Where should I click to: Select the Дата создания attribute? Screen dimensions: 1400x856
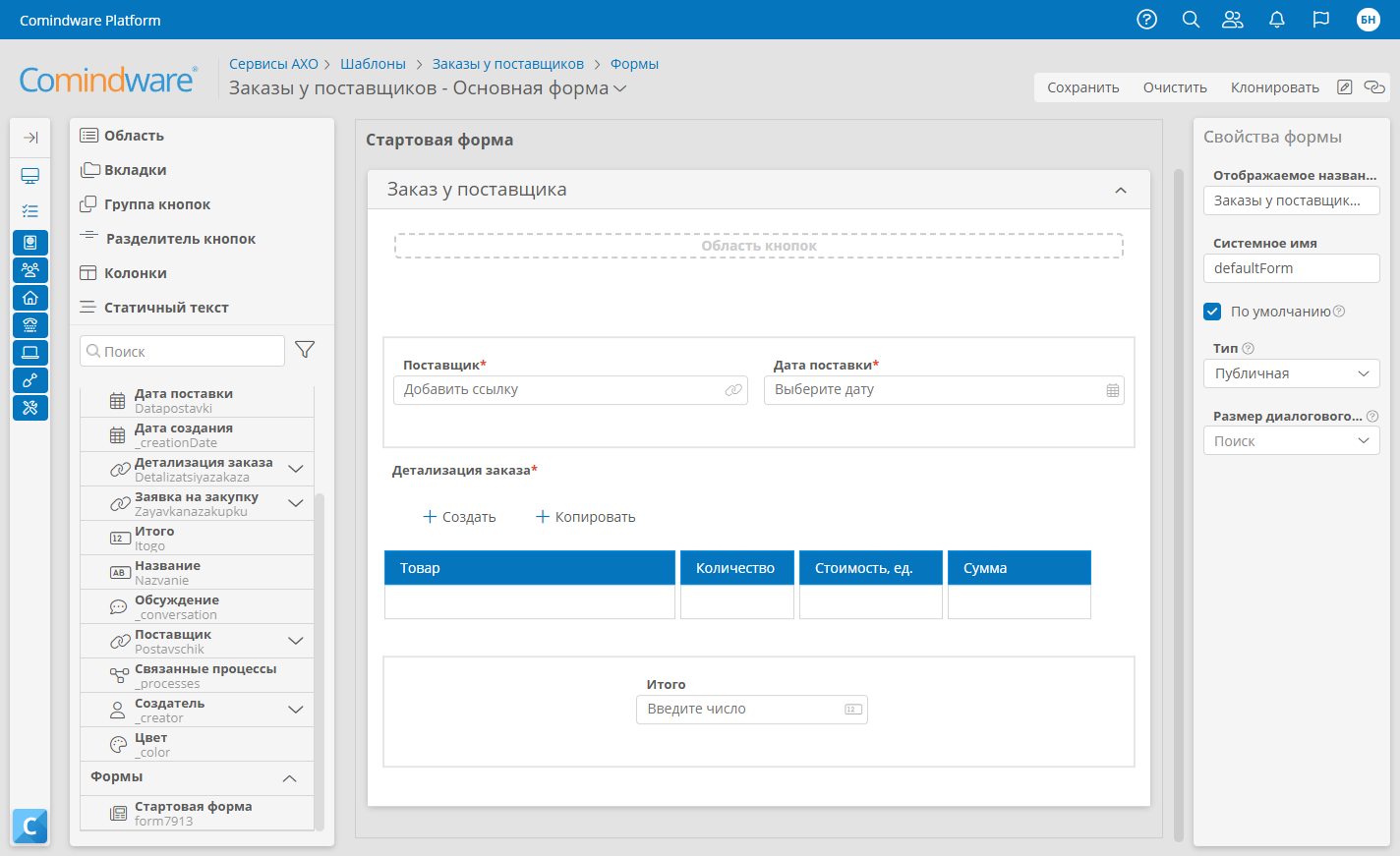tap(197, 434)
